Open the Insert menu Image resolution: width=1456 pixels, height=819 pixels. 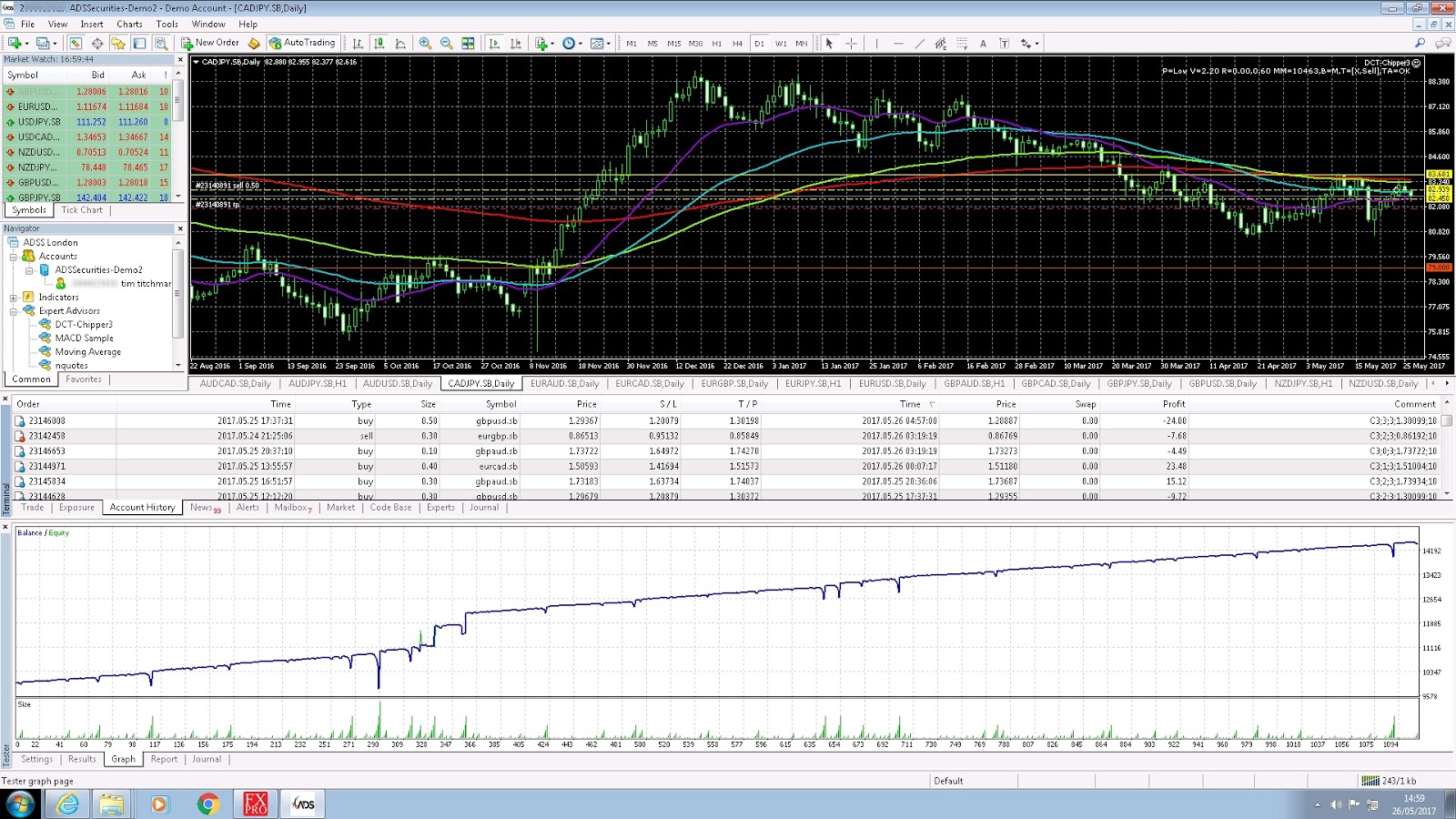[x=92, y=25]
